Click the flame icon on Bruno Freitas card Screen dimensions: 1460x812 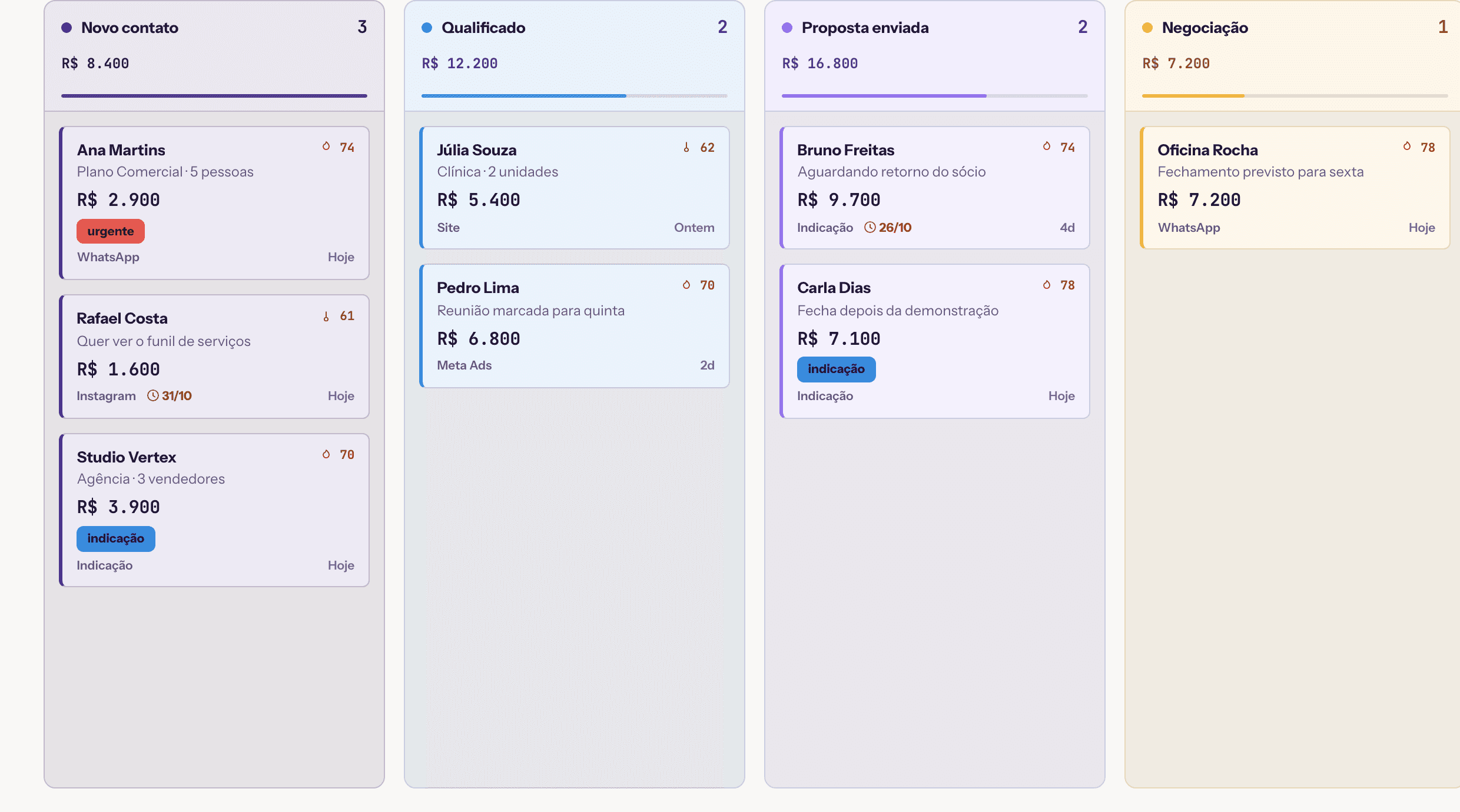tap(1047, 147)
